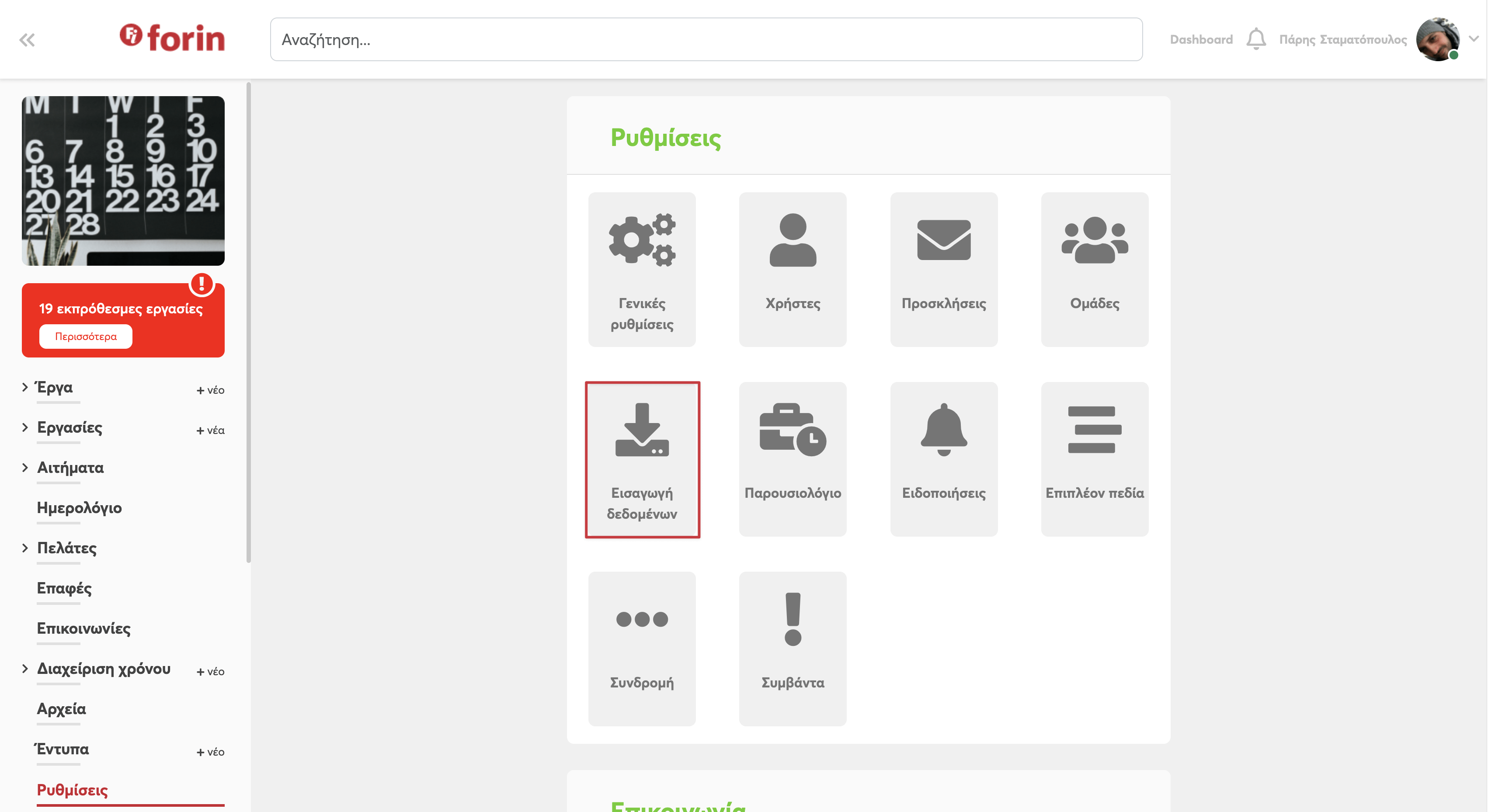Click the search field Αναζήτηση
Screen dimensions: 1488x812
706,39
